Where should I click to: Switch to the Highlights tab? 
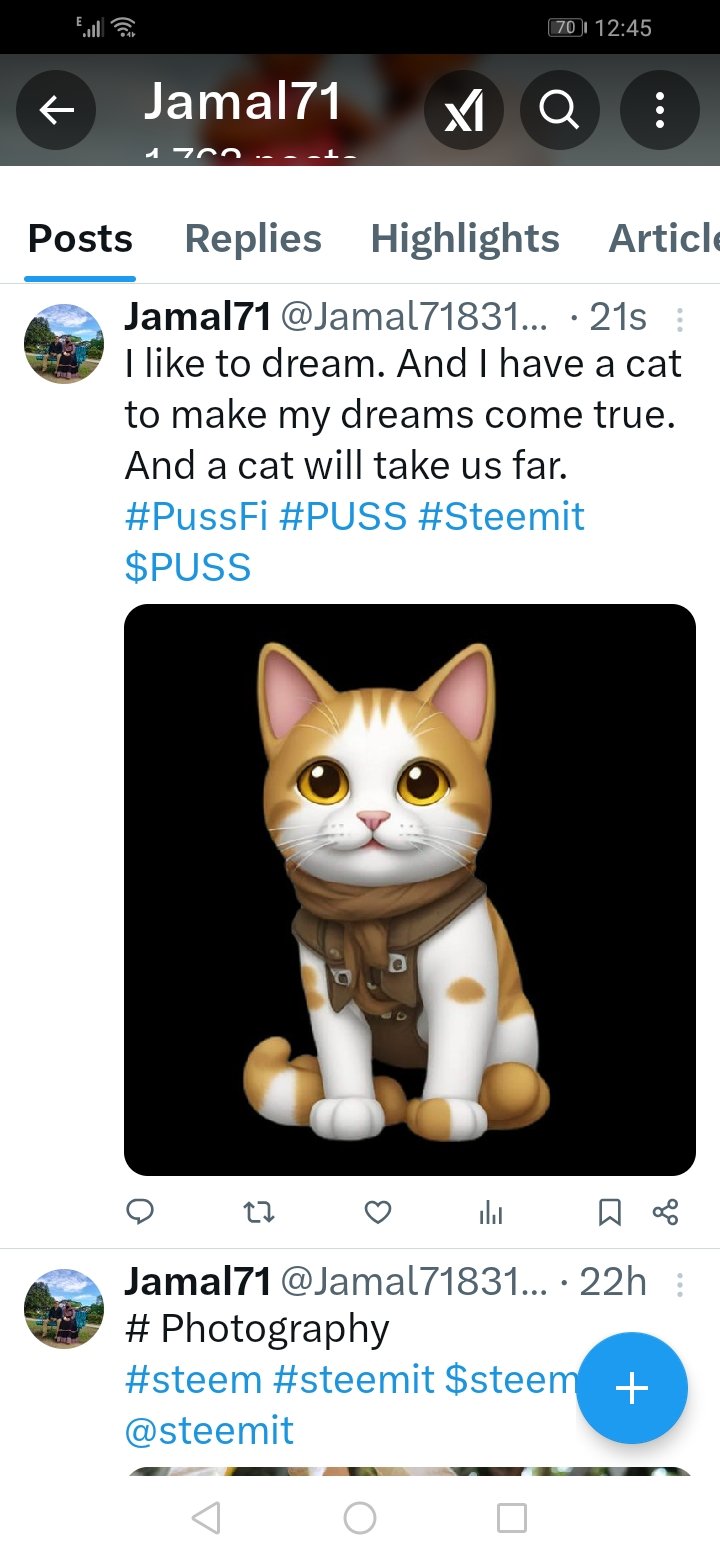465,238
